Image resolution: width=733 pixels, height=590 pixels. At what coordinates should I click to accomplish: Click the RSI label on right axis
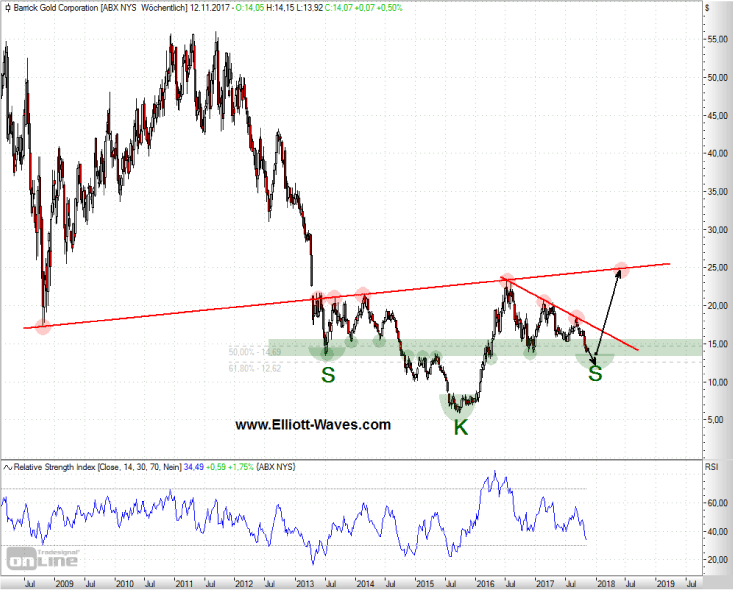(712, 465)
